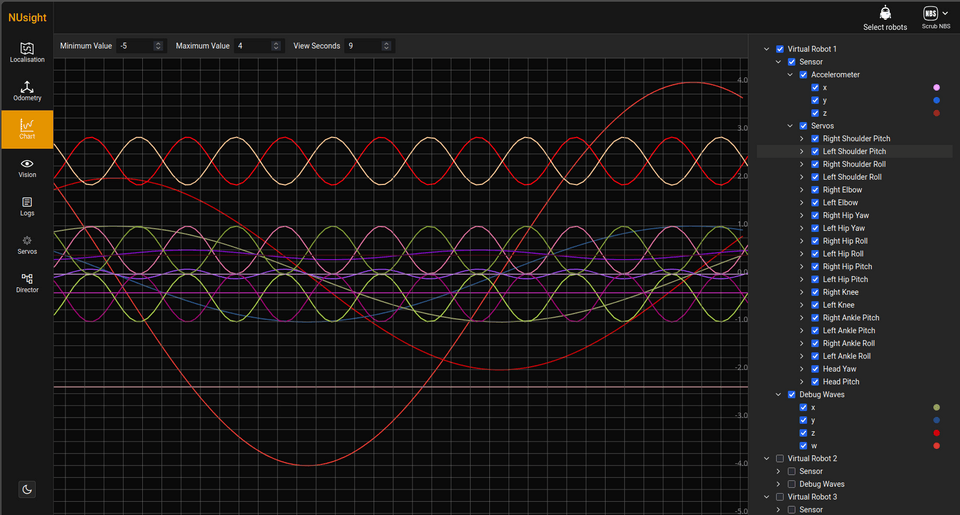
Task: Uncheck Left Shoulder Pitch checkbox
Action: [x=815, y=151]
